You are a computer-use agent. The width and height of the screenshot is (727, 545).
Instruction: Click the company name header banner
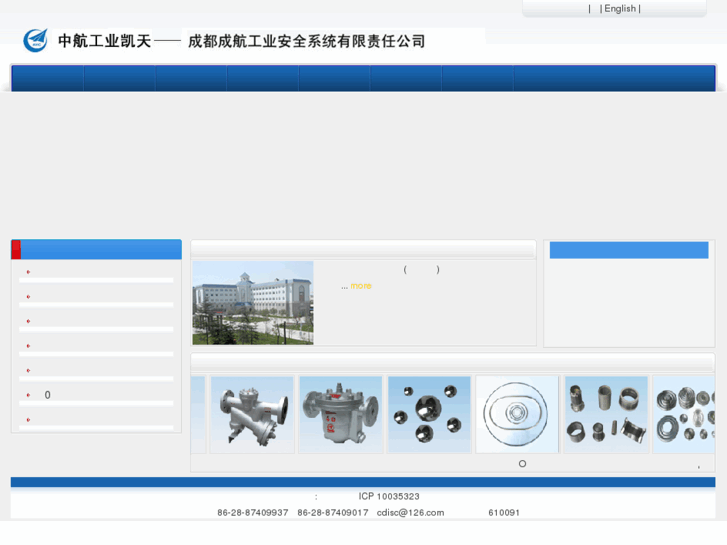point(242,41)
